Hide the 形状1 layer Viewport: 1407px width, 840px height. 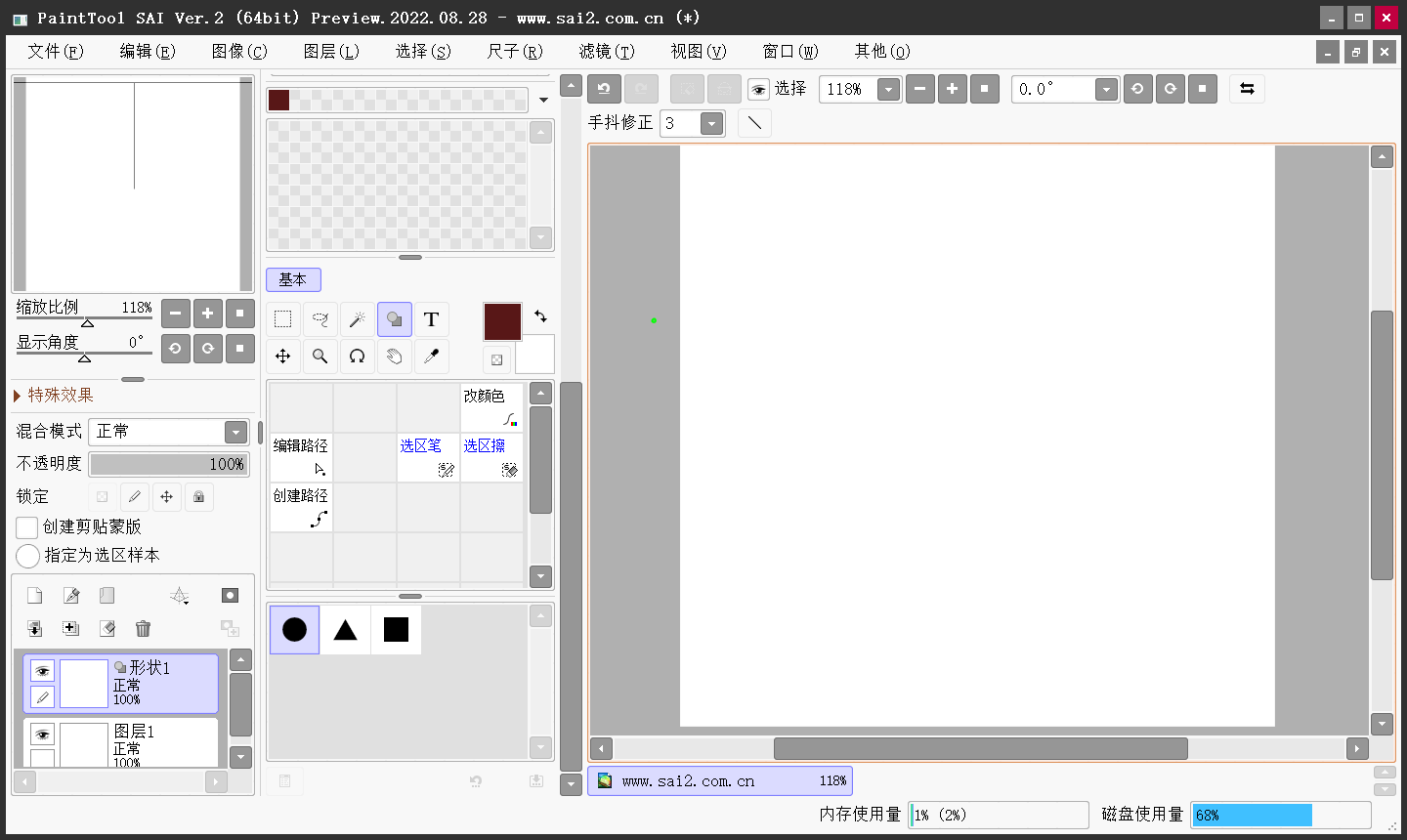42,671
